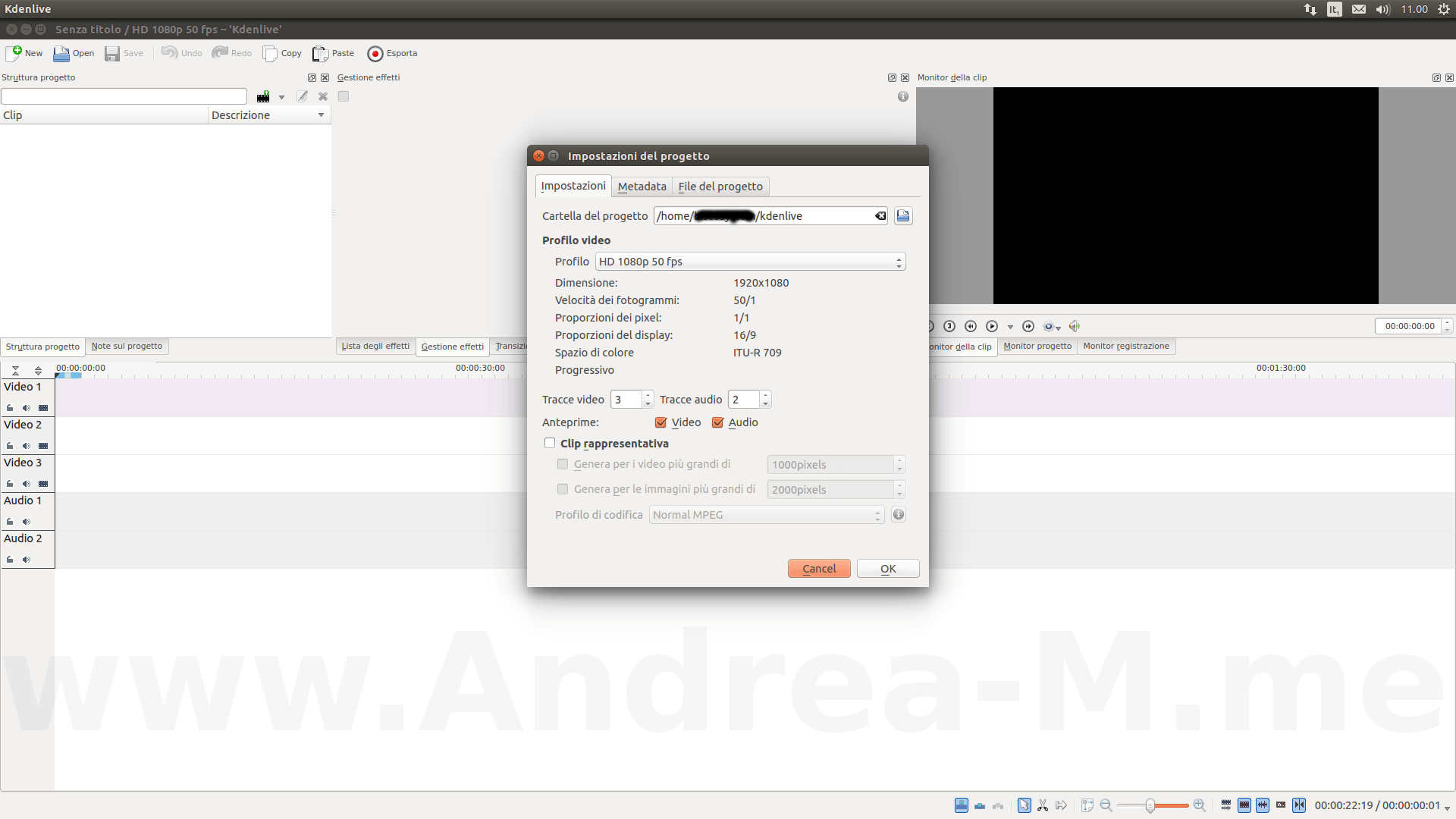Click the project bin search field

(124, 96)
